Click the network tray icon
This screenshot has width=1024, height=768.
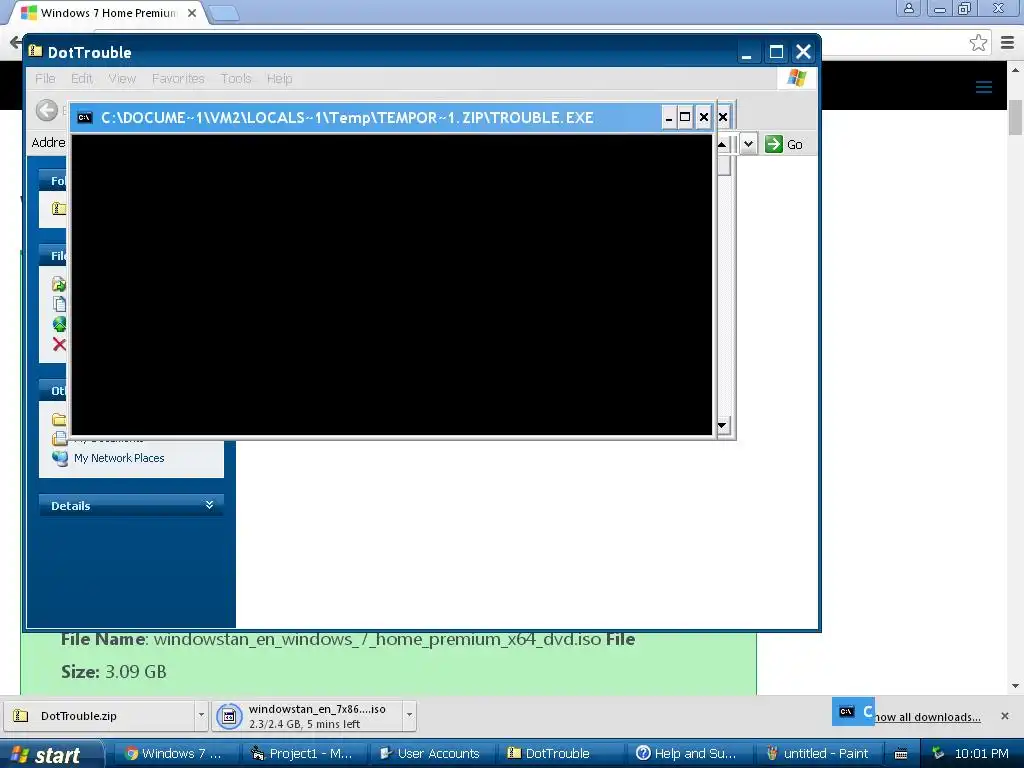pyautogui.click(x=938, y=754)
